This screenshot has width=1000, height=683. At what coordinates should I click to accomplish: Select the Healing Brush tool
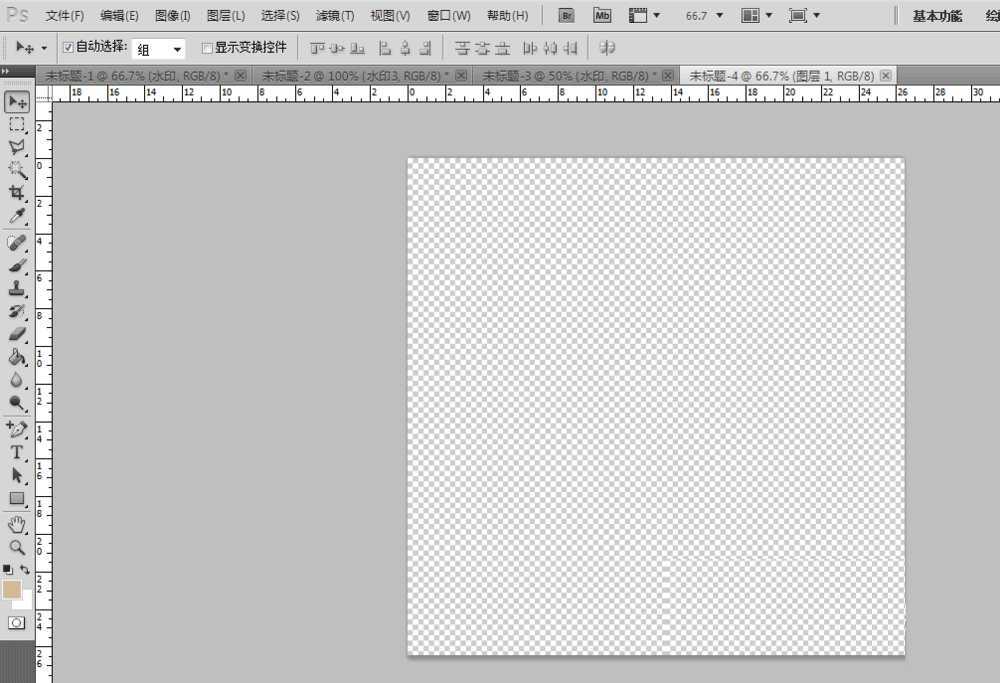[17, 242]
